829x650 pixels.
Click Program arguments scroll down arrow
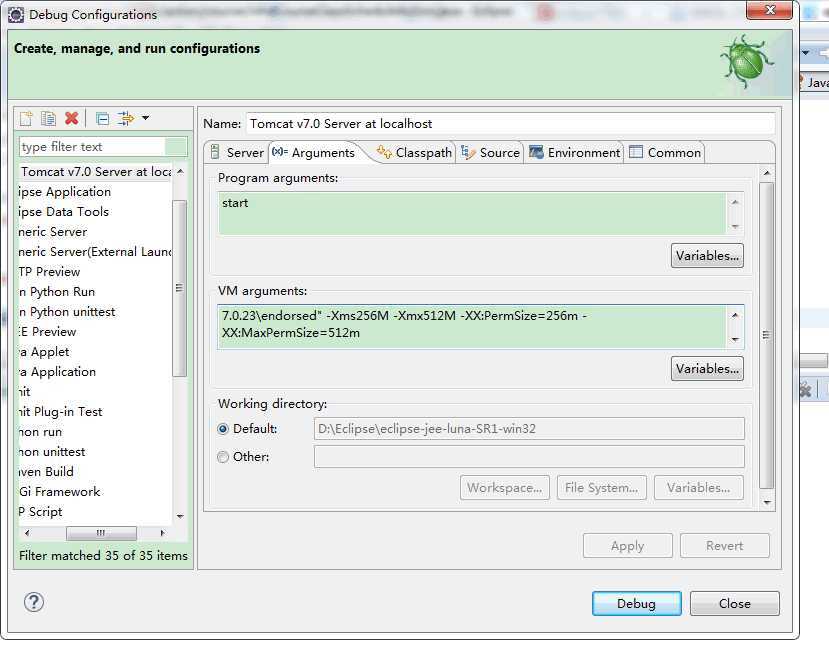[x=735, y=226]
